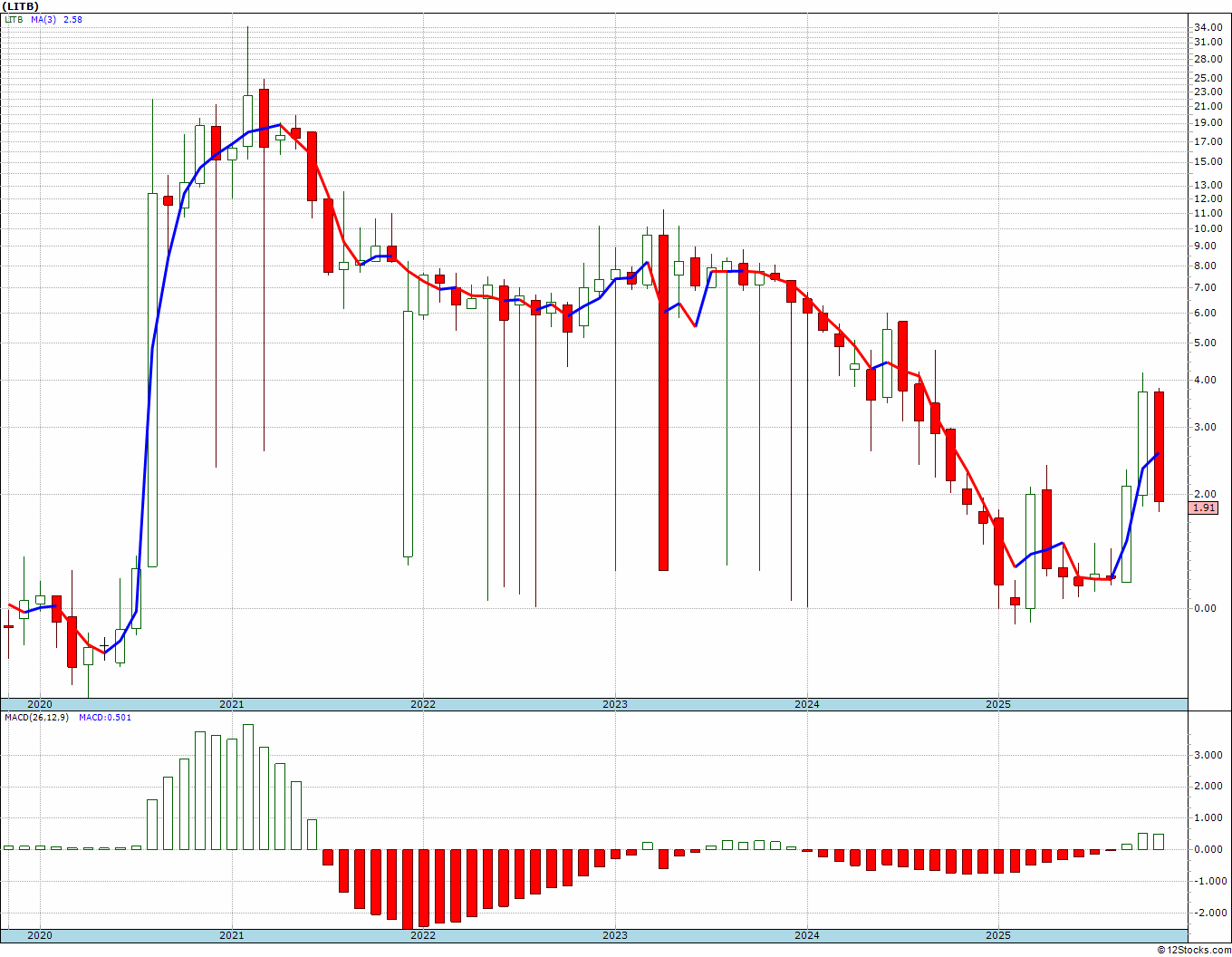The image size is (1232, 957).
Task: Click 2021 on the MACD panel time axis
Action: (x=231, y=935)
